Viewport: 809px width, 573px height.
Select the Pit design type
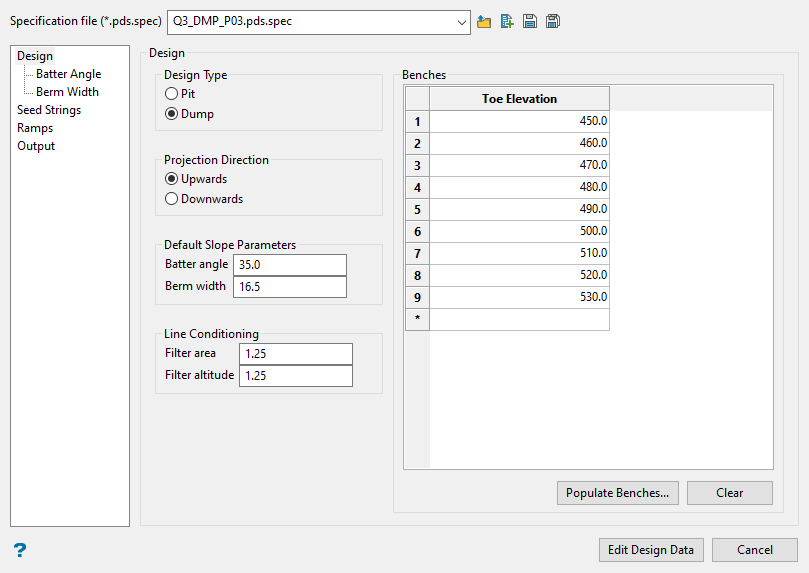pos(172,93)
